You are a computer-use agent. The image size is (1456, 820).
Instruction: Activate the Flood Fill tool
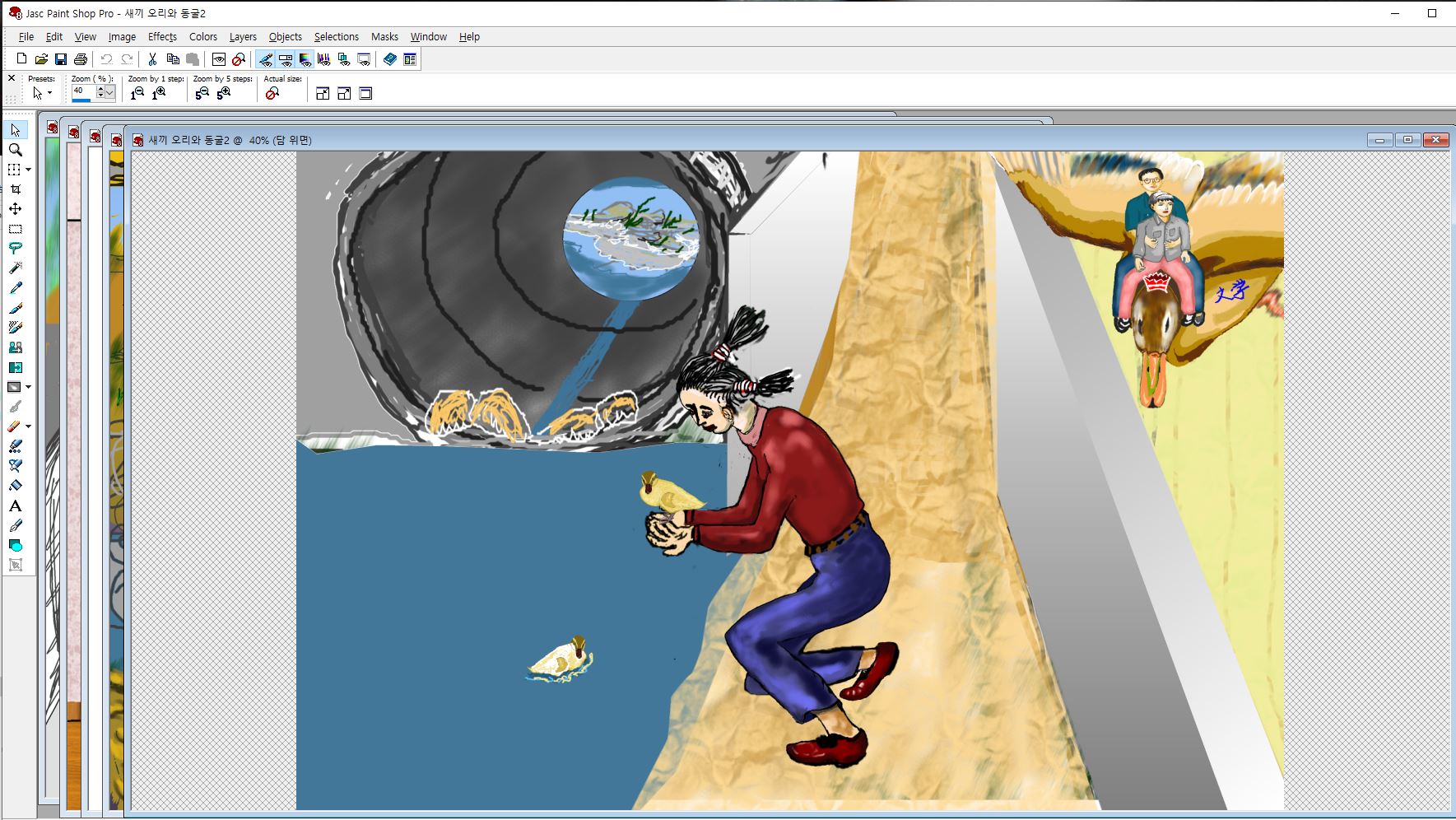tap(15, 486)
